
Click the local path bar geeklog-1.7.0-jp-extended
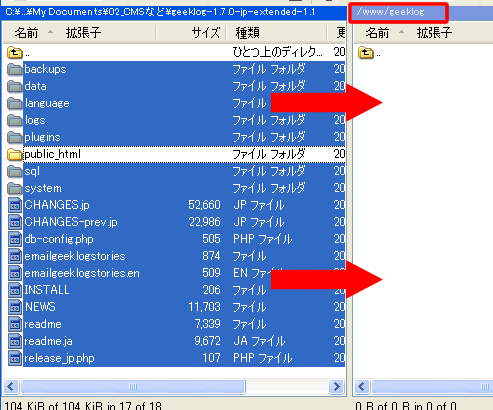(x=174, y=12)
